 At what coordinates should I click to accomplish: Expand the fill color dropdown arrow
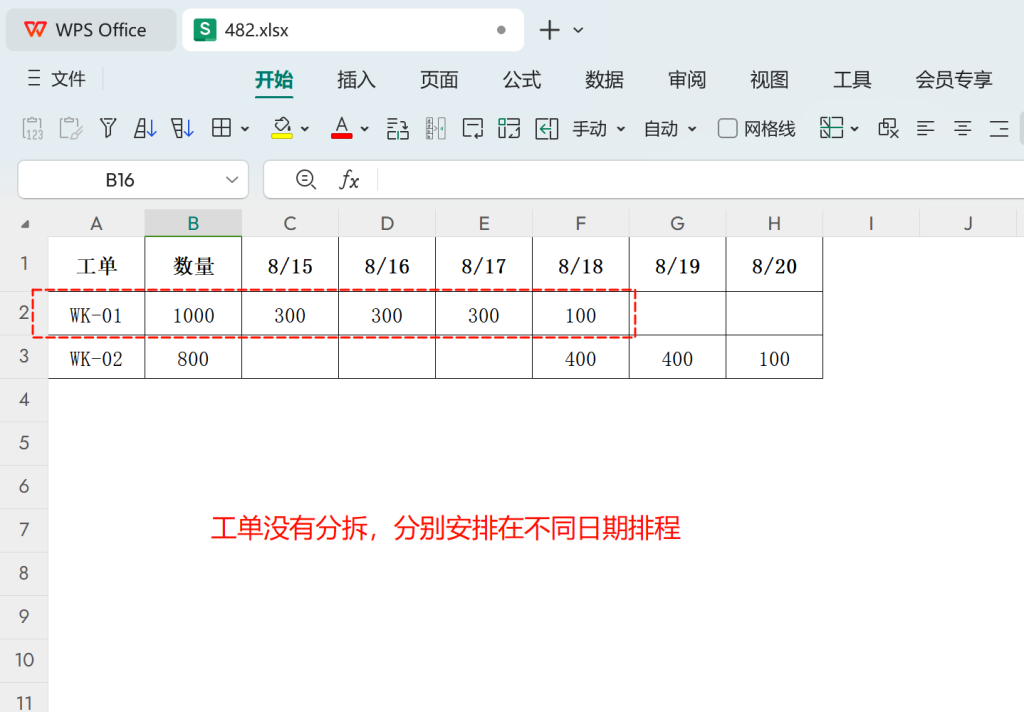click(305, 129)
